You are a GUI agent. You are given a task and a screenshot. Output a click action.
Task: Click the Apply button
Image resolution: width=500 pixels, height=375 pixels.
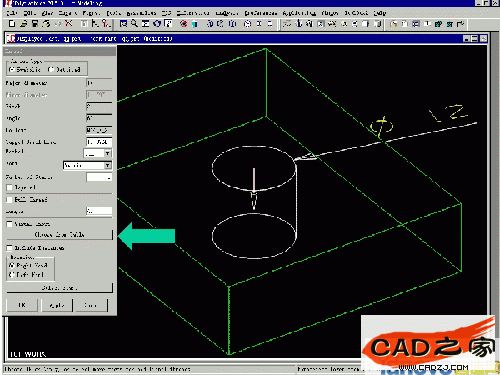coord(57,305)
